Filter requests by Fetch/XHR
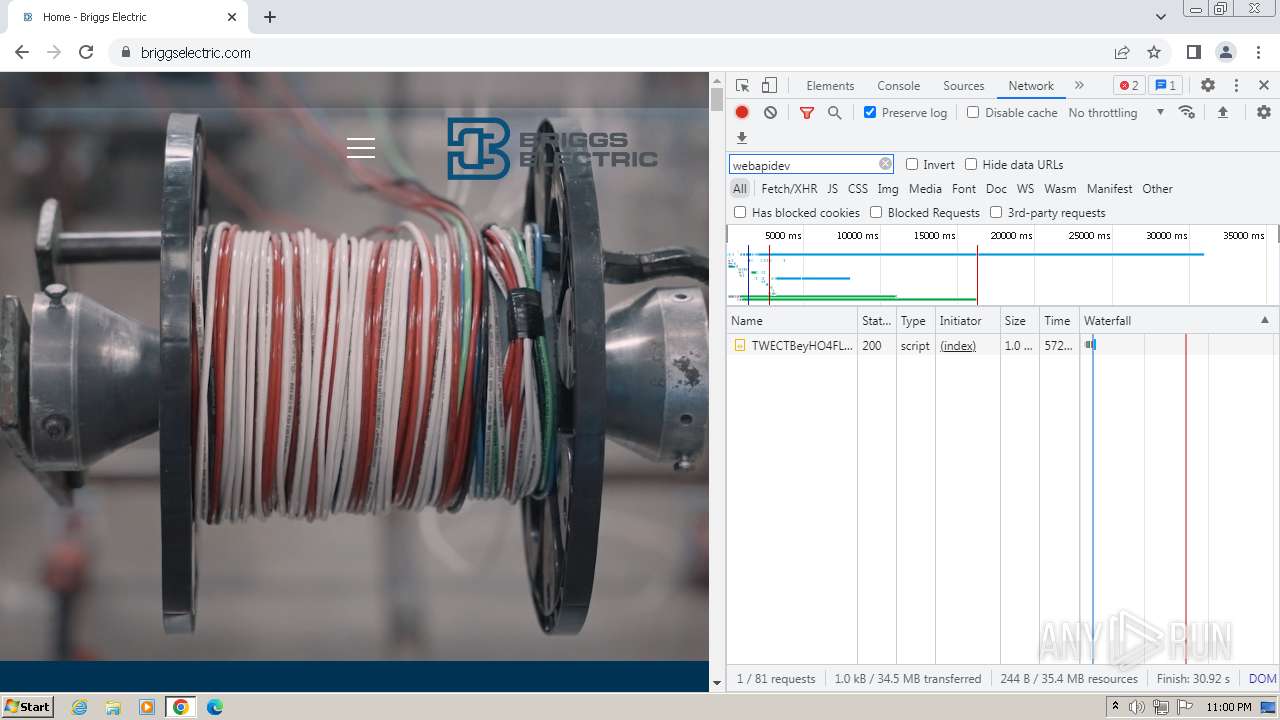 pyautogui.click(x=789, y=188)
